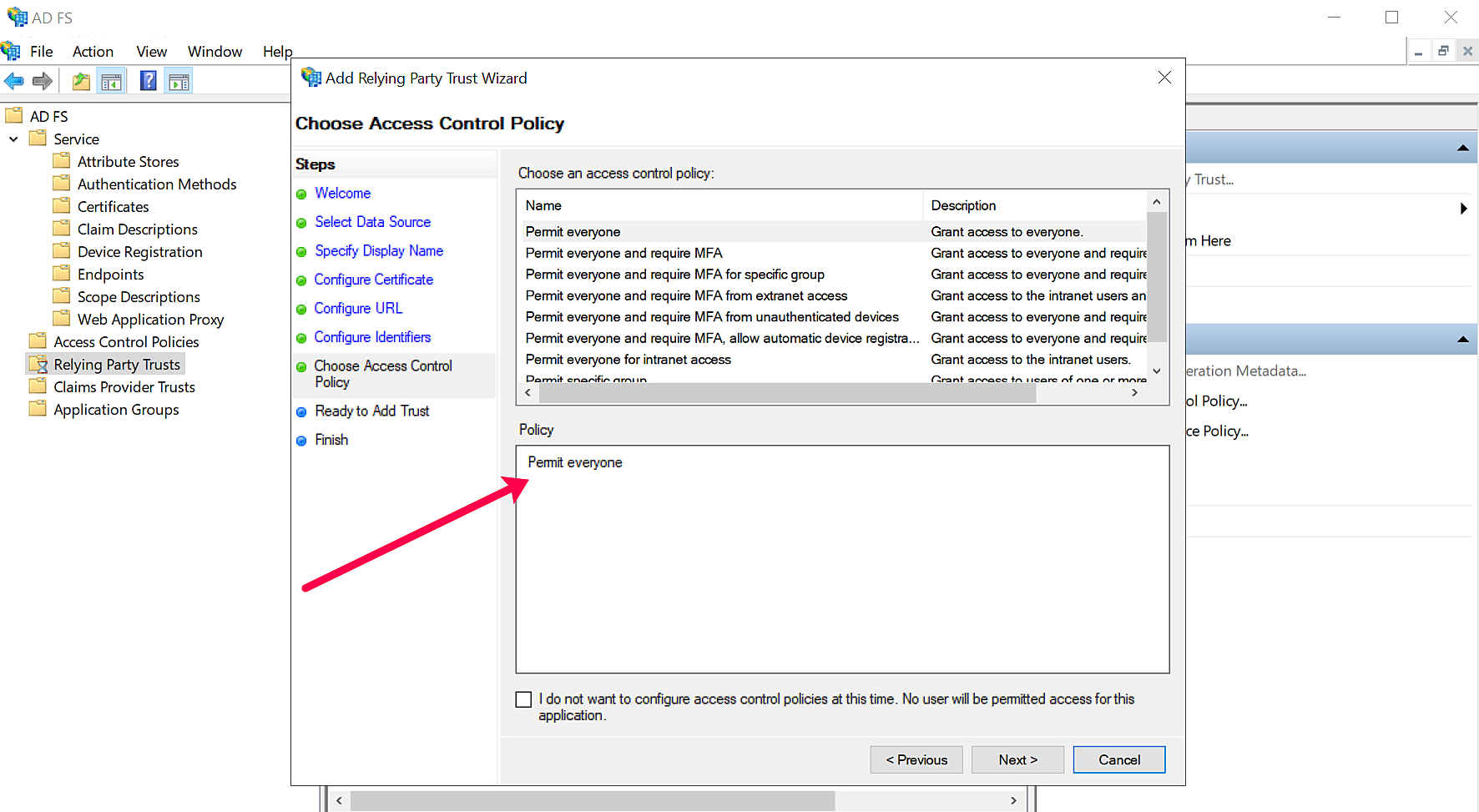Image resolution: width=1479 pixels, height=812 pixels.
Task: Collapse the Service tree node
Action: pyautogui.click(x=13, y=139)
